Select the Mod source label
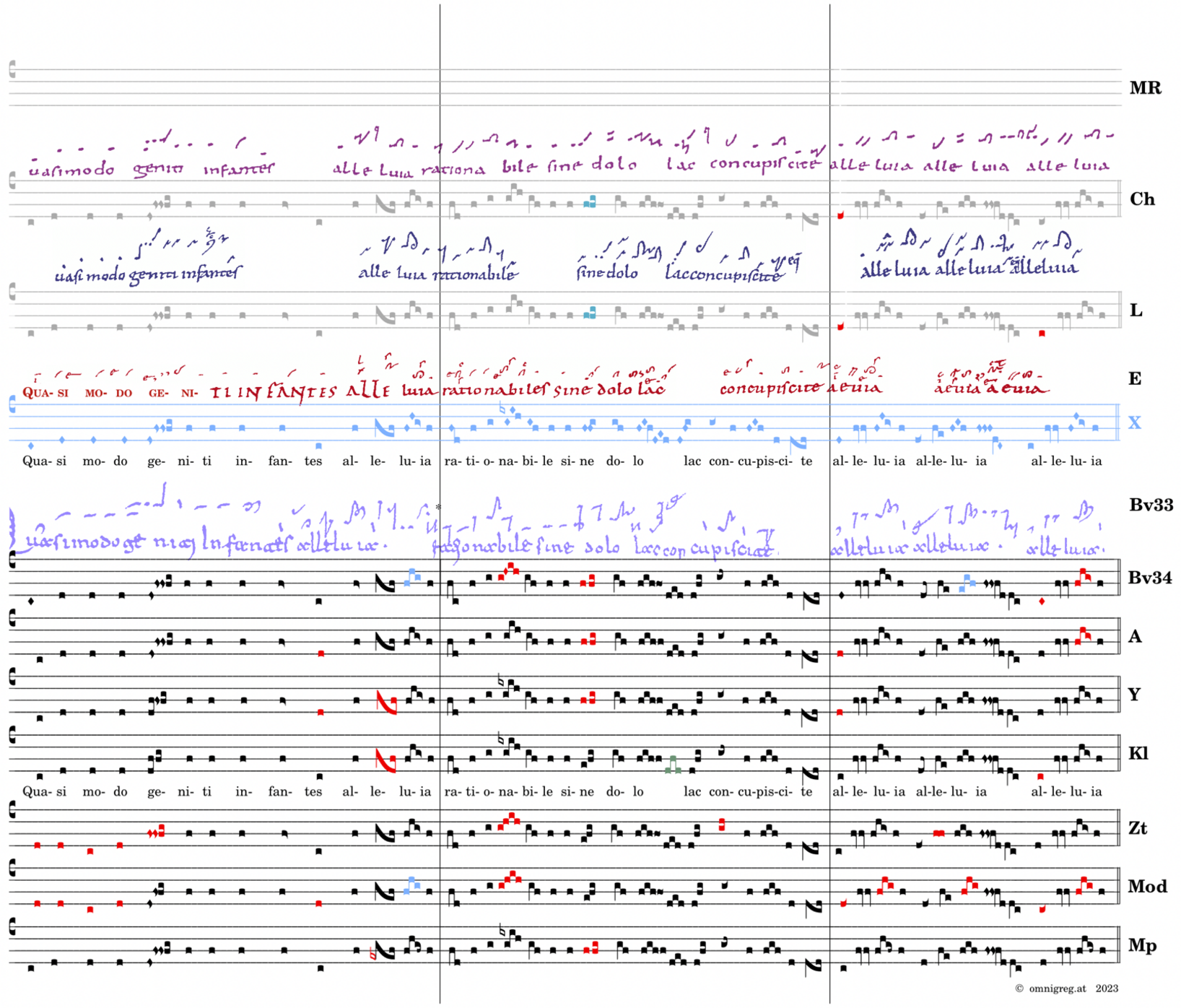1181x1008 pixels. 1147,887
